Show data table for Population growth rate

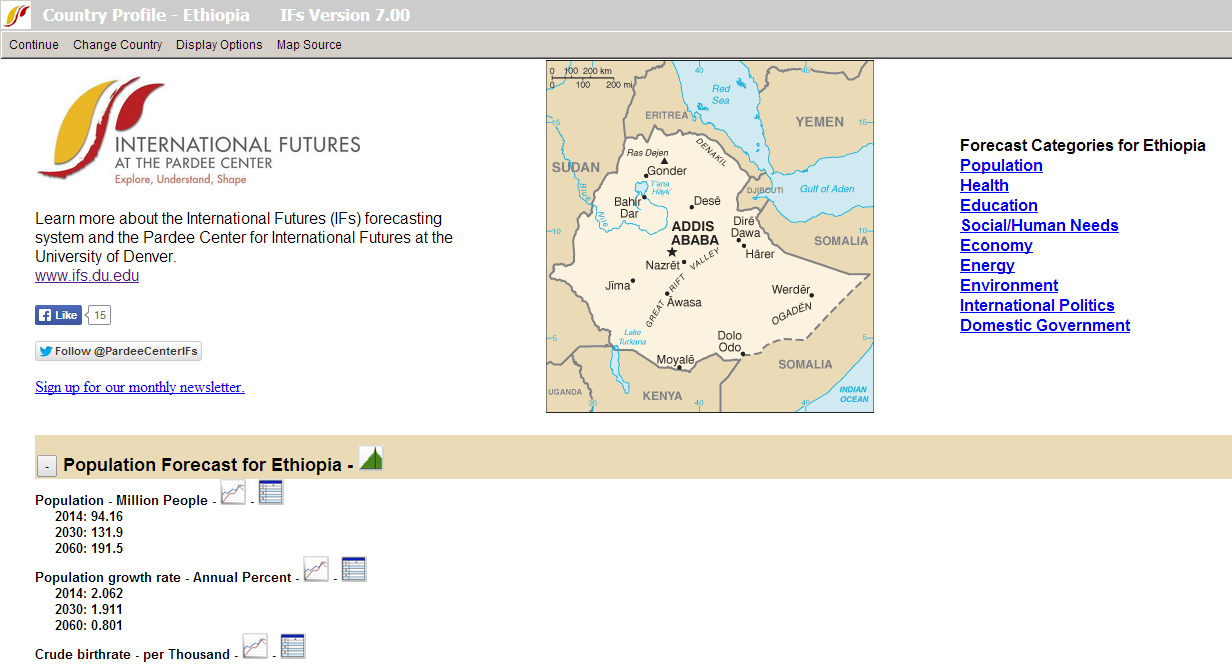coord(354,569)
